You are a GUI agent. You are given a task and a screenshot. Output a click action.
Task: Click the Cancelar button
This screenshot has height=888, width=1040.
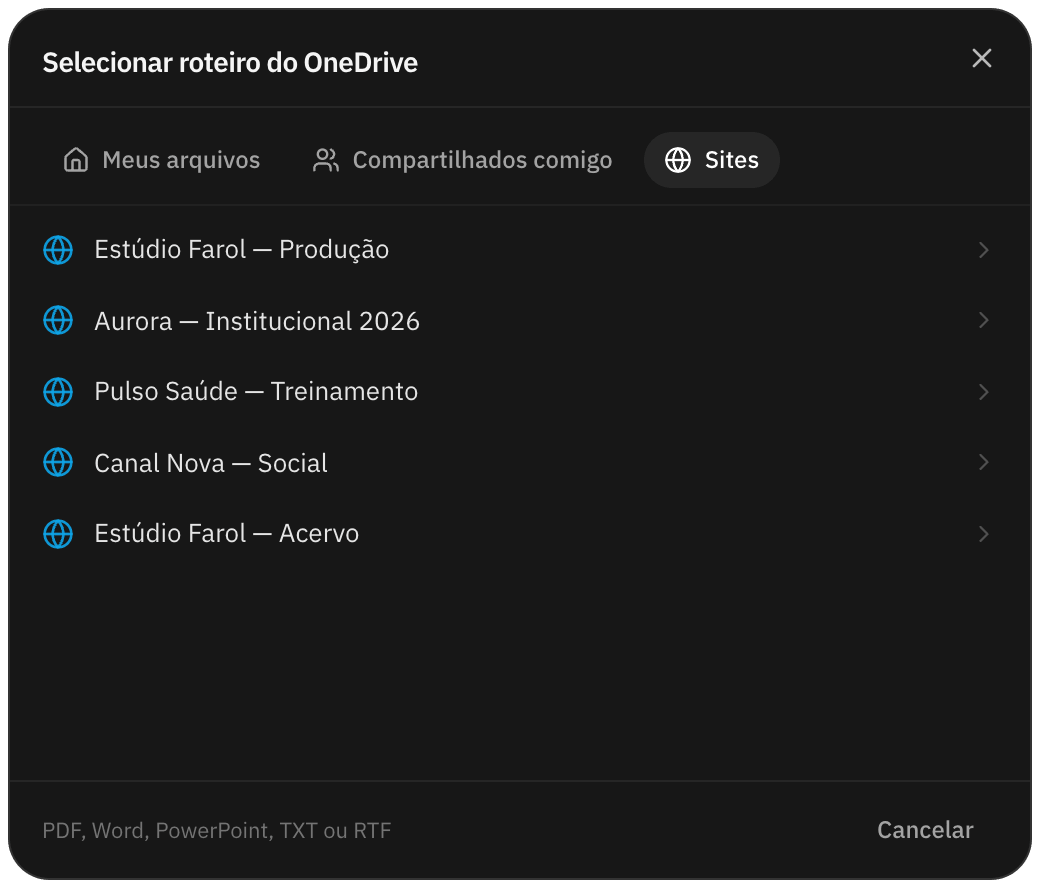pyautogui.click(x=925, y=830)
